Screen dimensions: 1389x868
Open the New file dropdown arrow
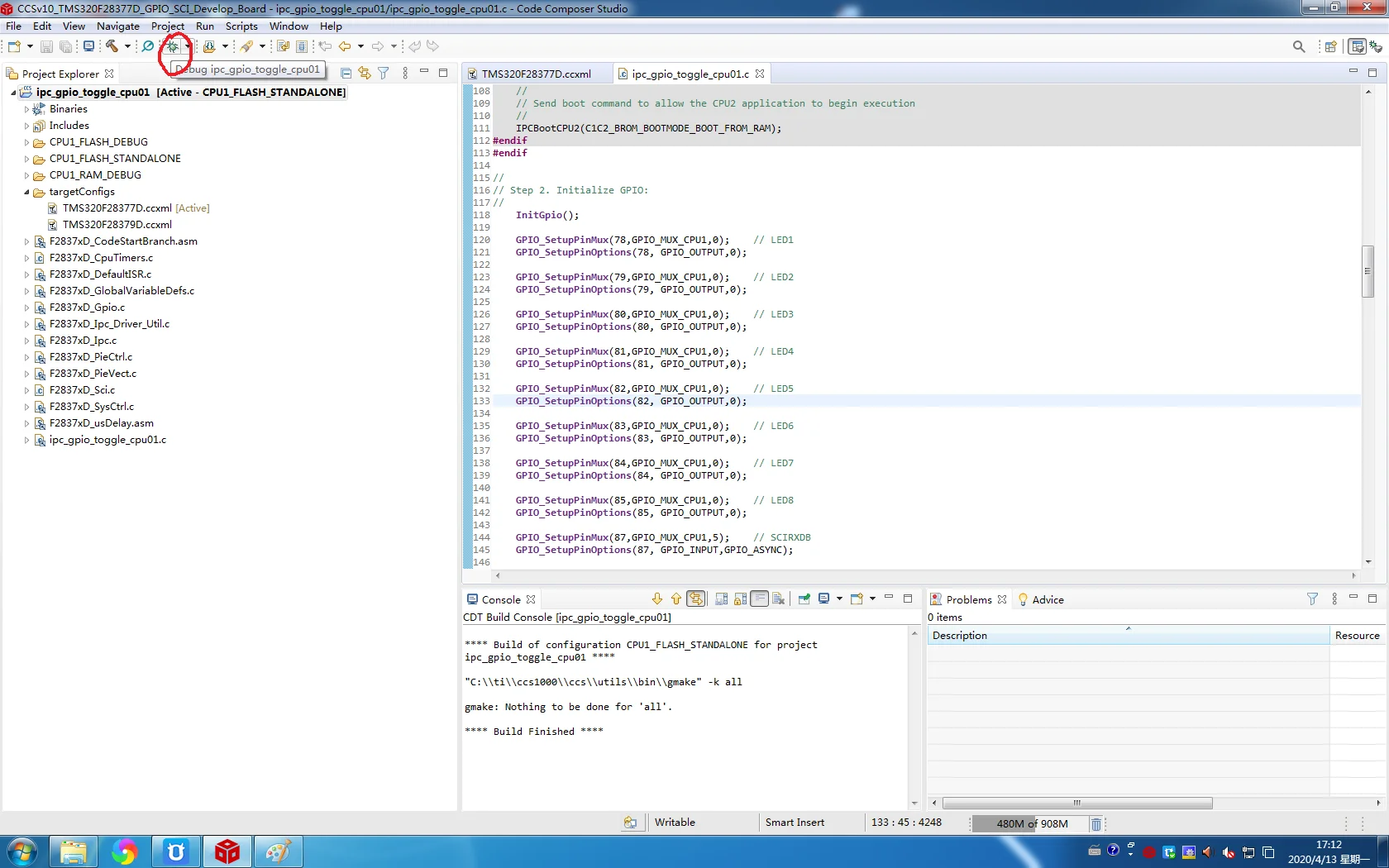[30, 46]
